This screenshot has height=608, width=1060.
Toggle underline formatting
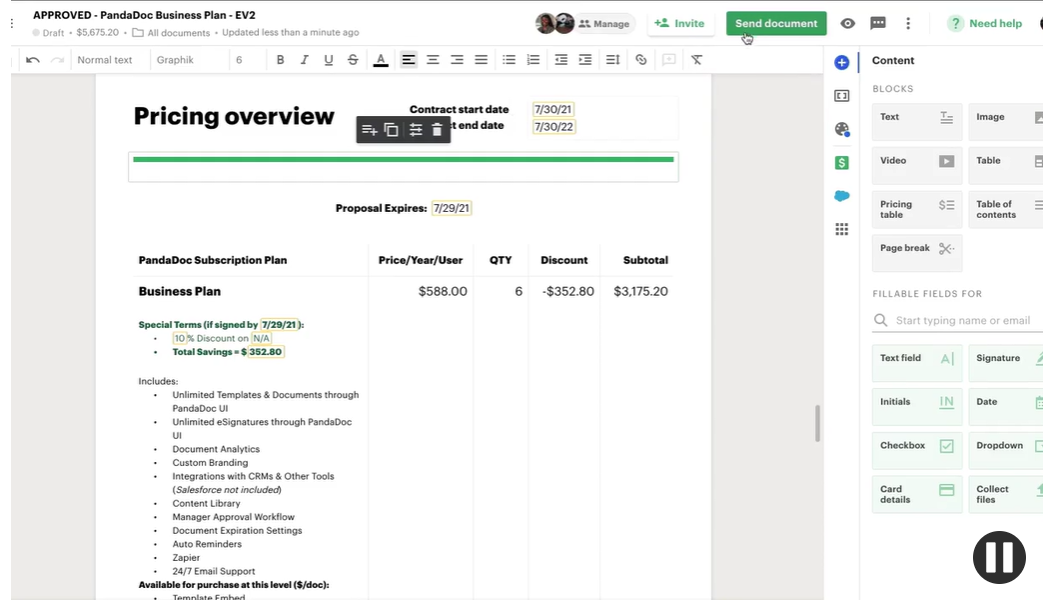tap(329, 60)
